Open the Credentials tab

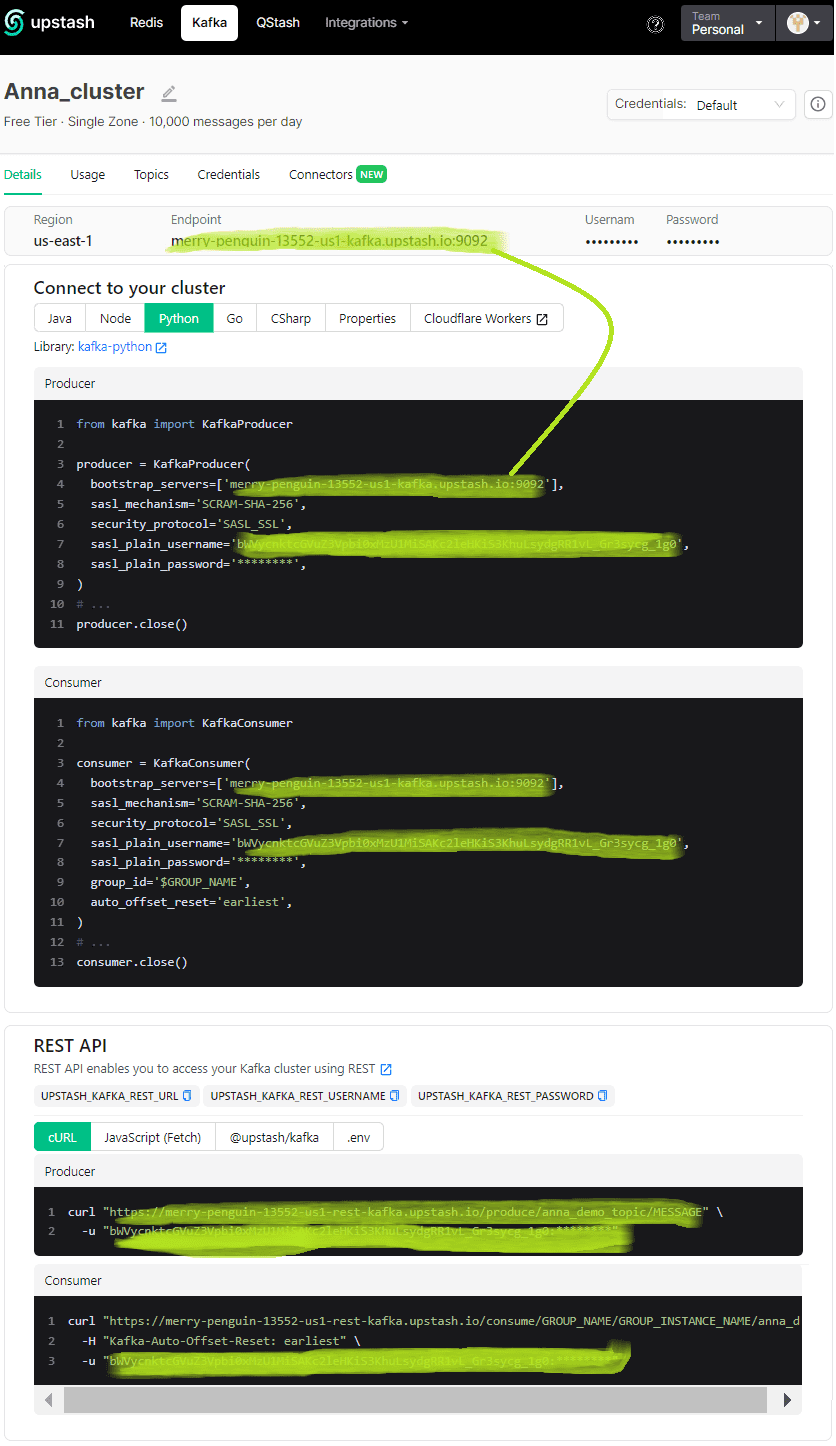(229, 174)
